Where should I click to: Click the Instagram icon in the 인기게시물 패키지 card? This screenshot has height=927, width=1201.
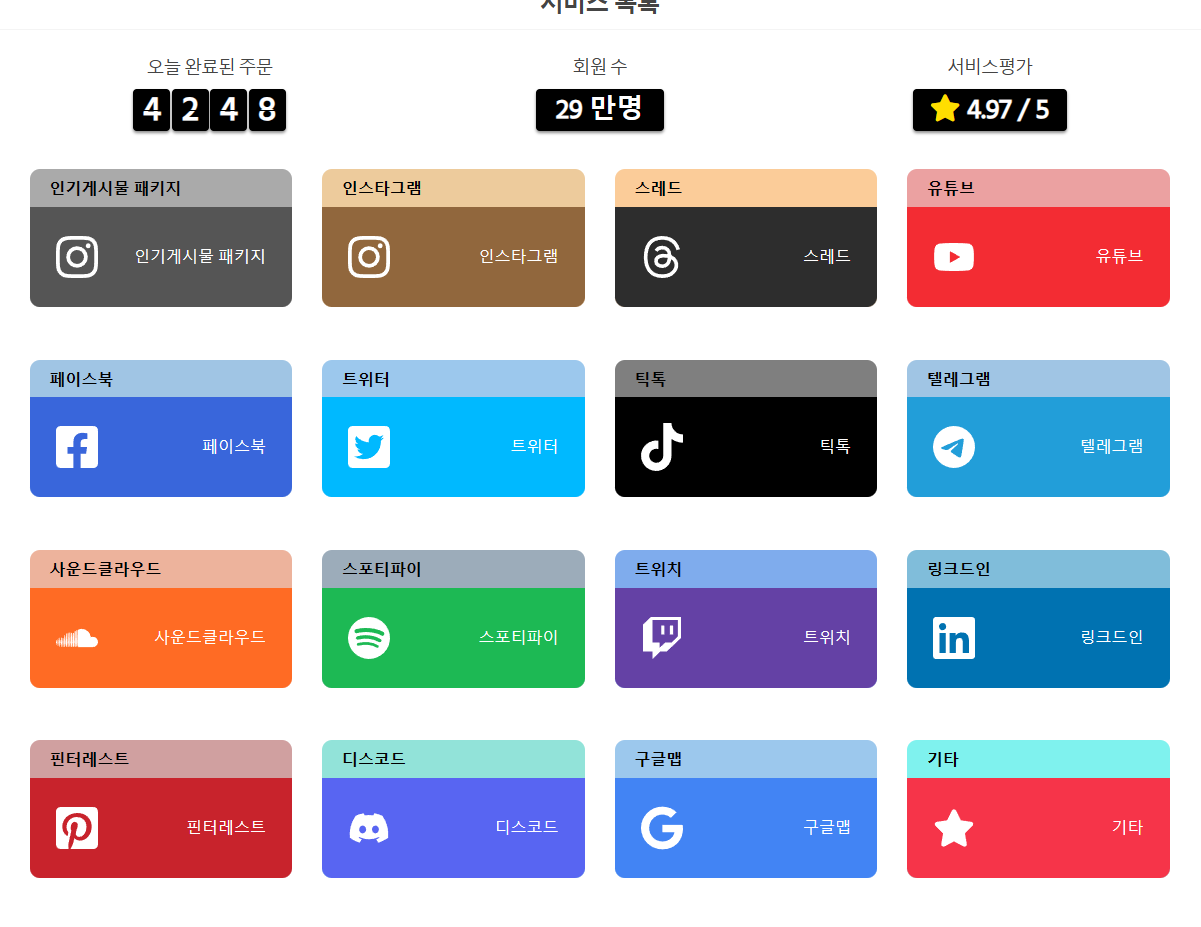click(x=77, y=257)
